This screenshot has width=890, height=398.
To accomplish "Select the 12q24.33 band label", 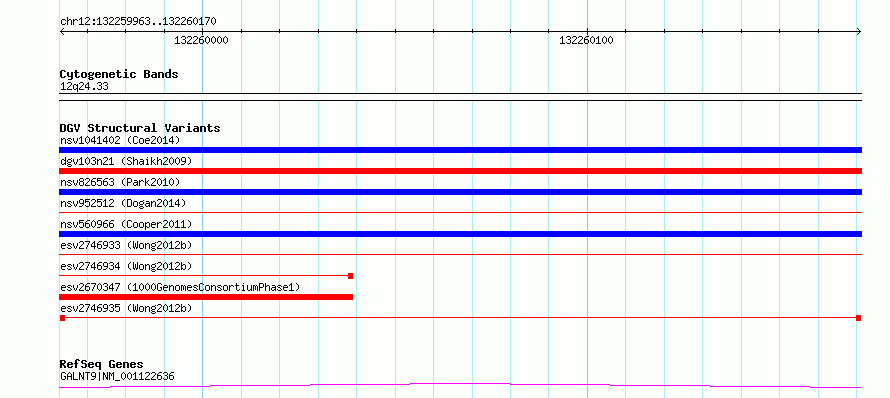I will [x=84, y=87].
